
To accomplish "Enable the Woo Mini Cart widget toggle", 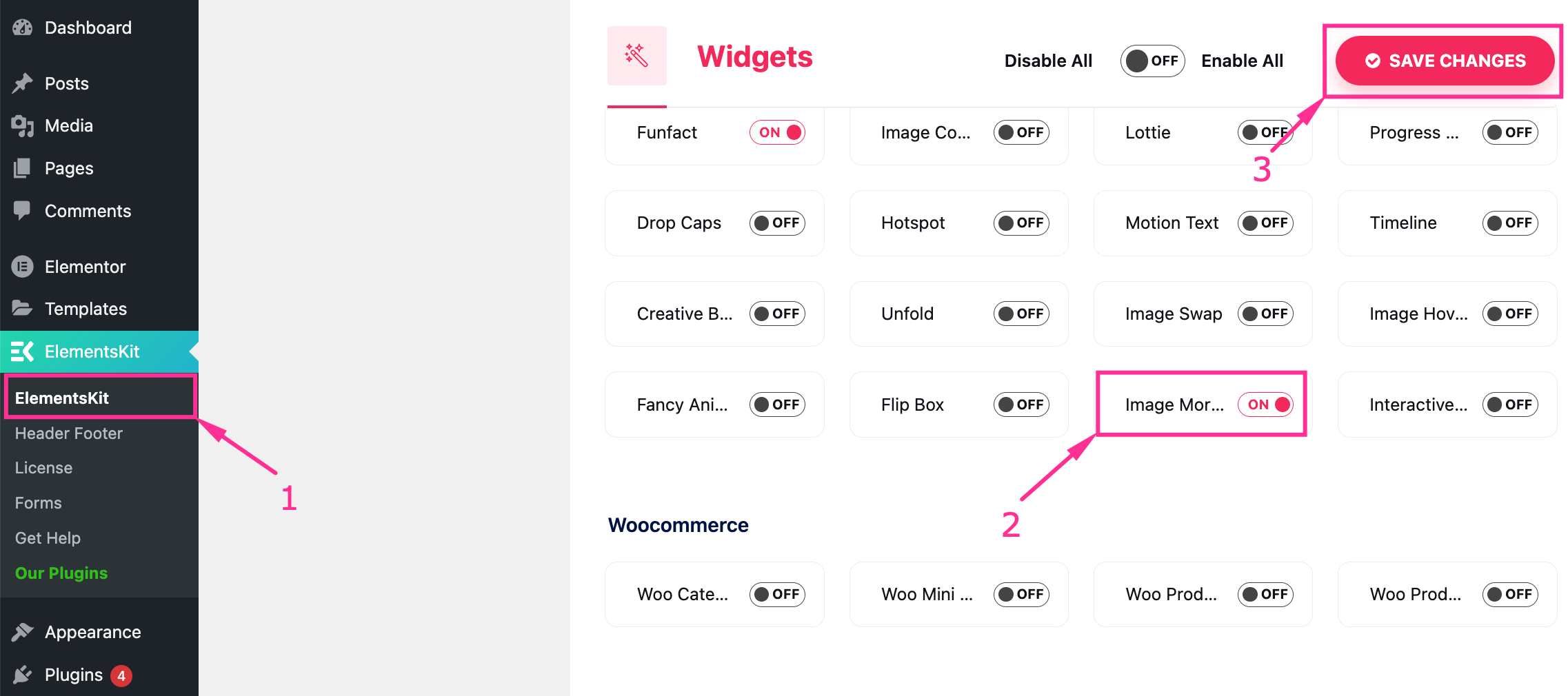I will click(1021, 594).
